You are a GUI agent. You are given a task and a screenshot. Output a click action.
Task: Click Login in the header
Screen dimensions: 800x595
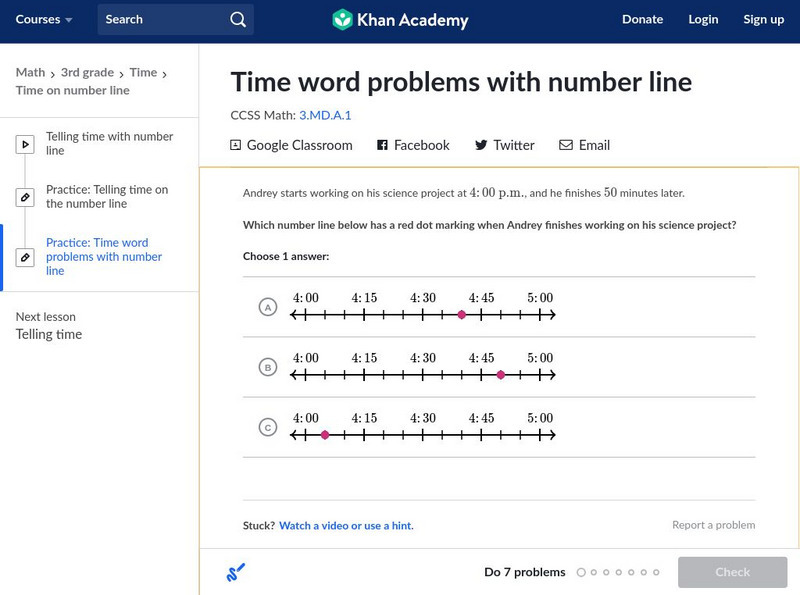coord(703,19)
